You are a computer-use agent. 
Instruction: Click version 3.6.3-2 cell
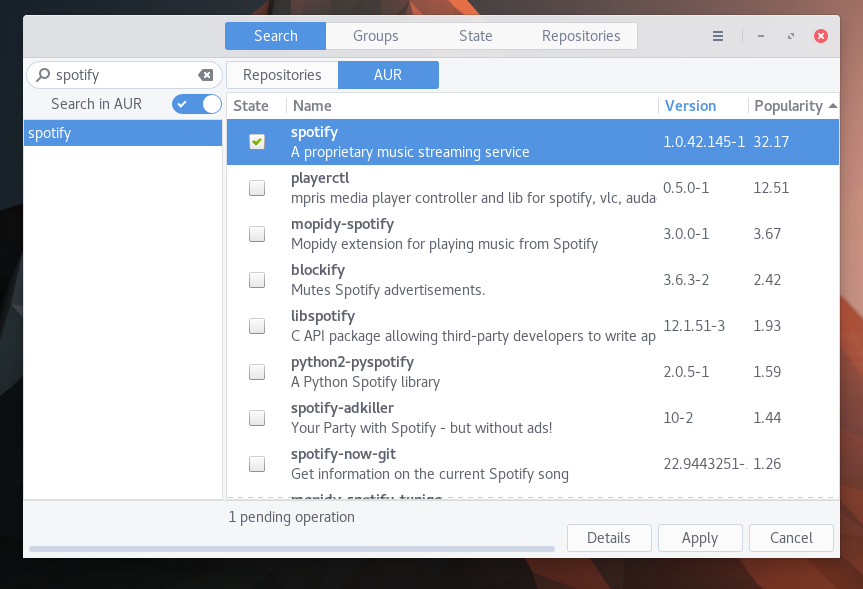686,280
